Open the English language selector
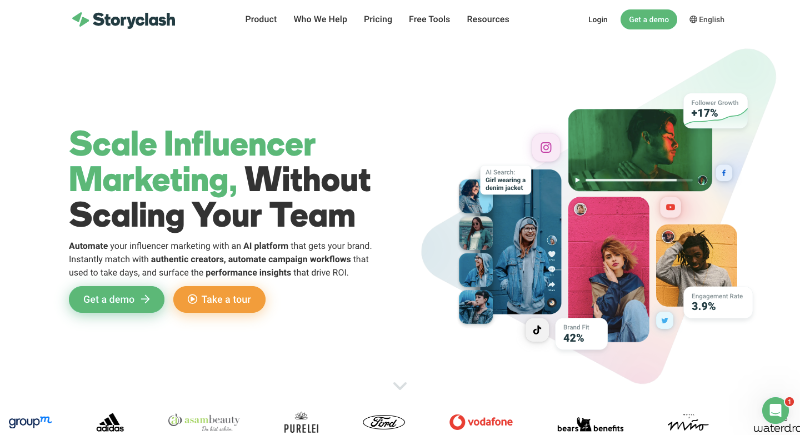 pos(707,19)
